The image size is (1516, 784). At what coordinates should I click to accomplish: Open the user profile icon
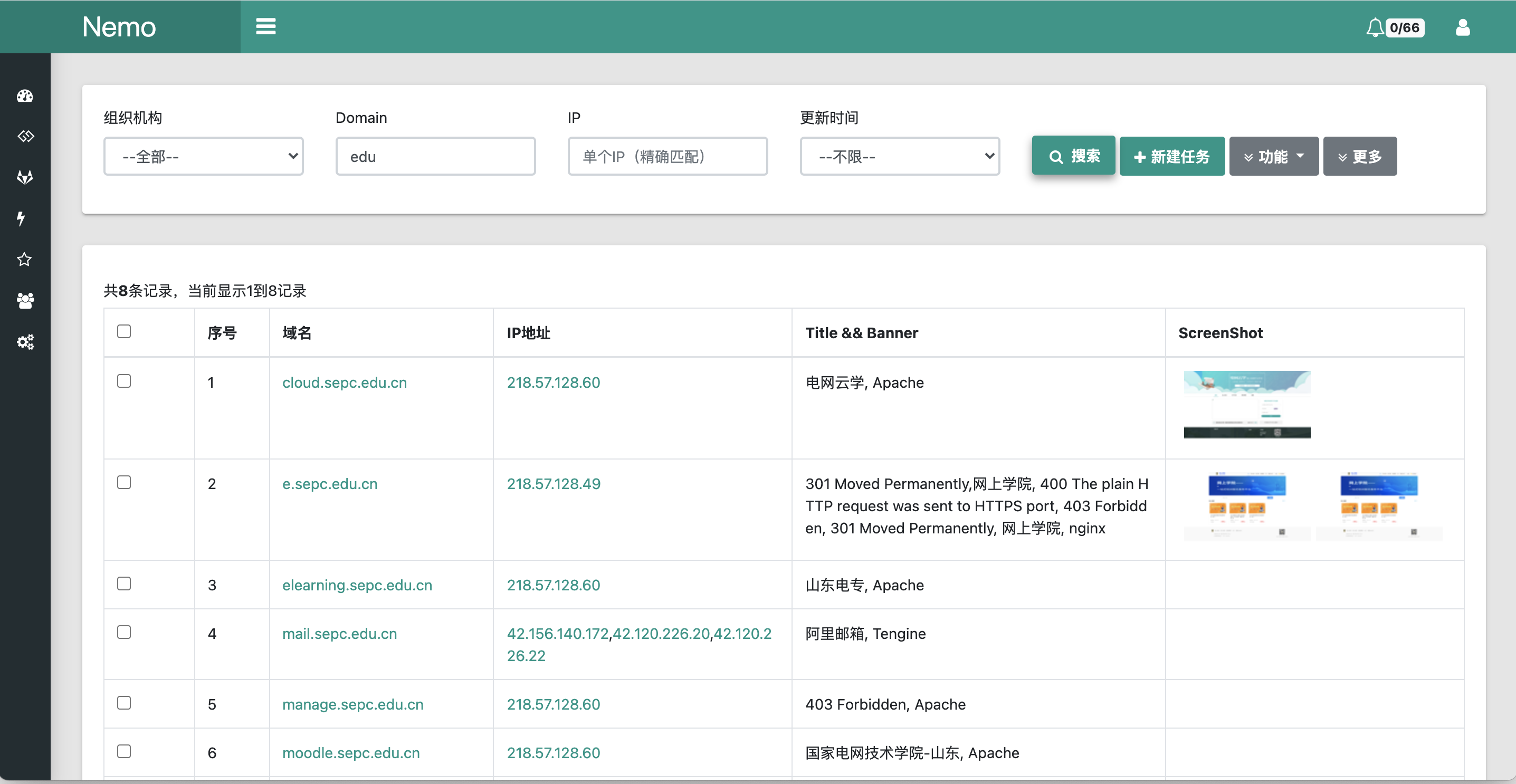1463,27
